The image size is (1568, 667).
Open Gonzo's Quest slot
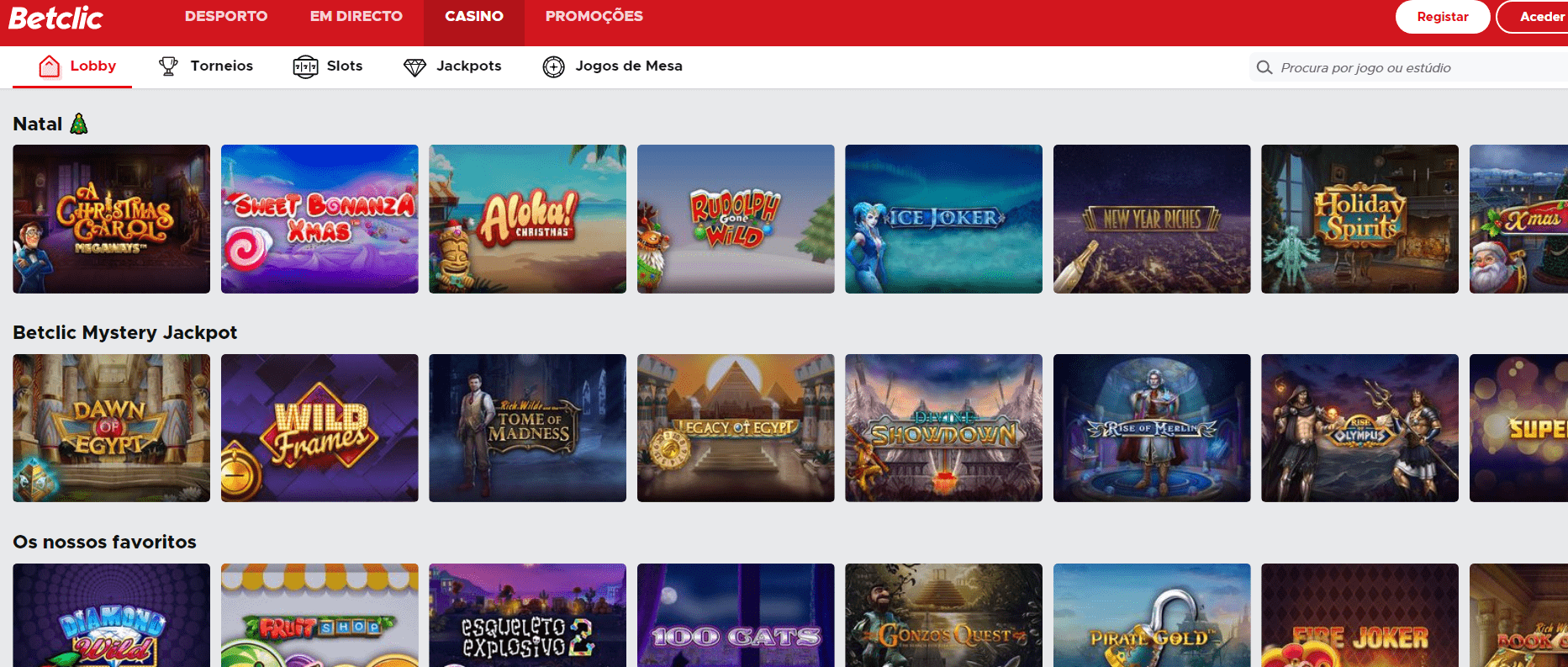(x=943, y=615)
